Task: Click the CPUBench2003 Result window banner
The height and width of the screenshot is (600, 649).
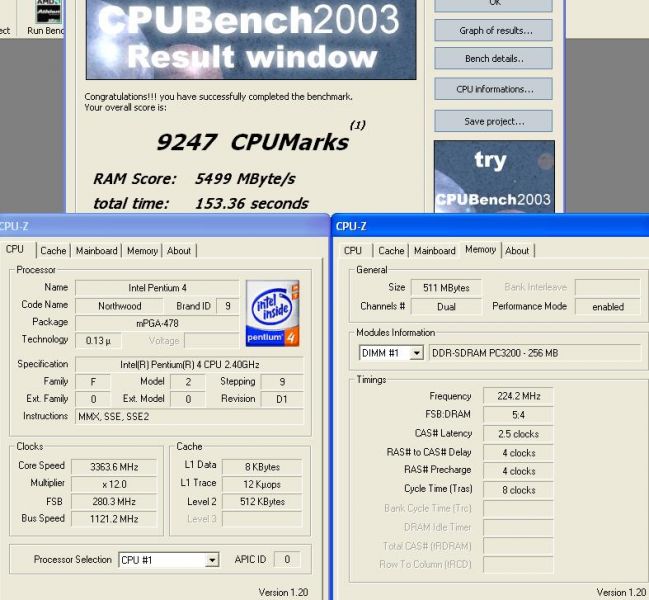Action: 251,39
